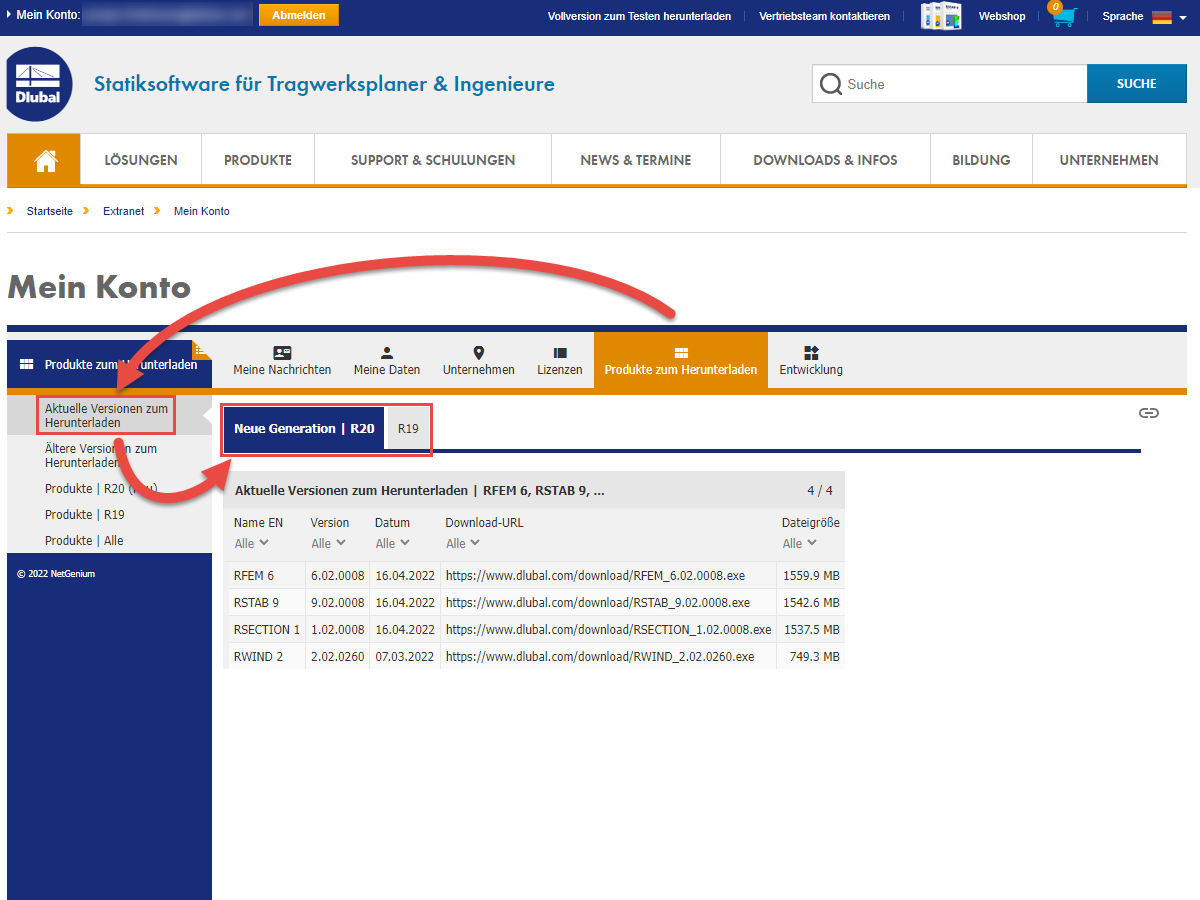Select Produkte zum Herunterladen tab
Viewport: 1200px width, 900px height.
681,361
